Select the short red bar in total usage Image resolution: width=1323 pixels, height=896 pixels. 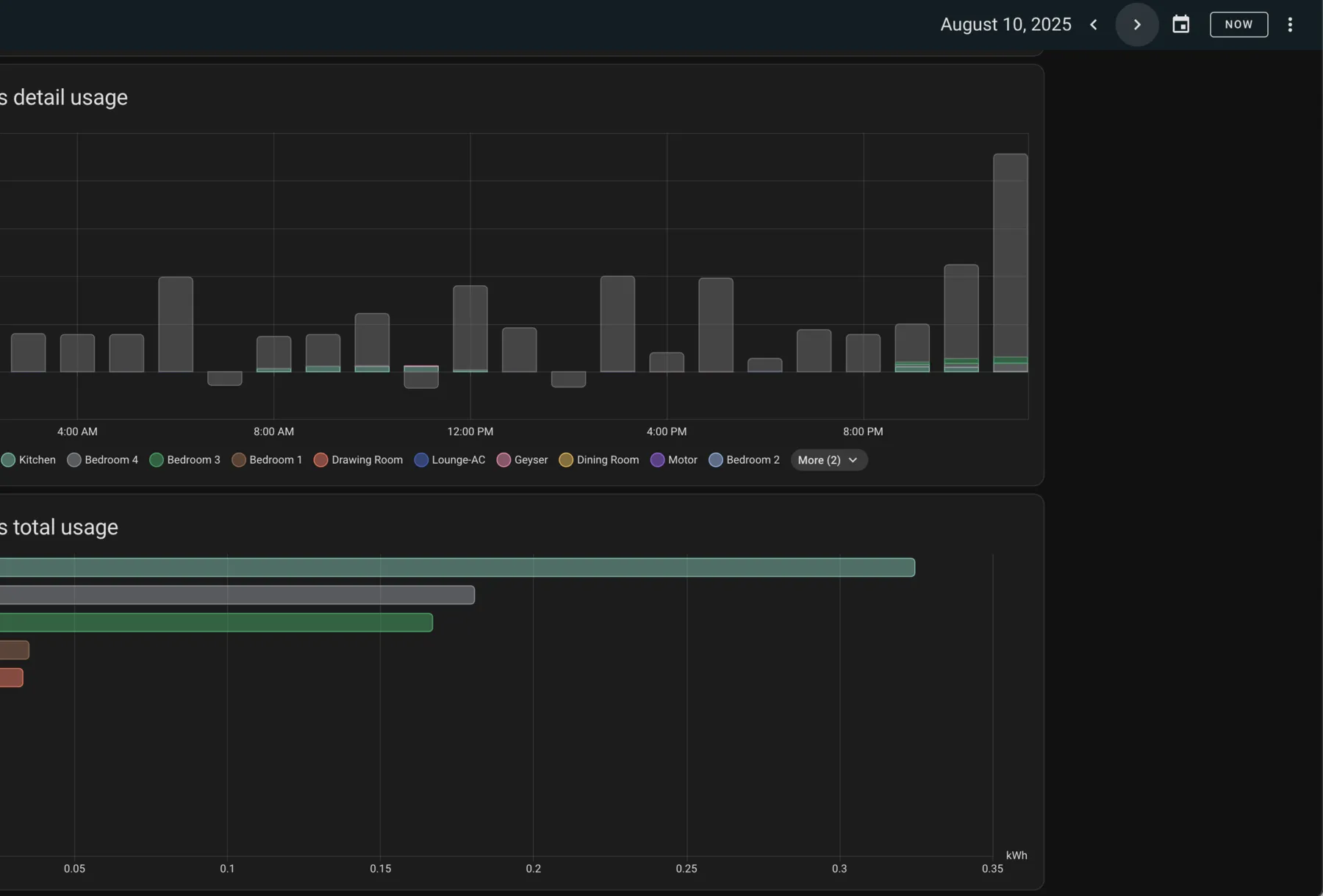(12, 678)
